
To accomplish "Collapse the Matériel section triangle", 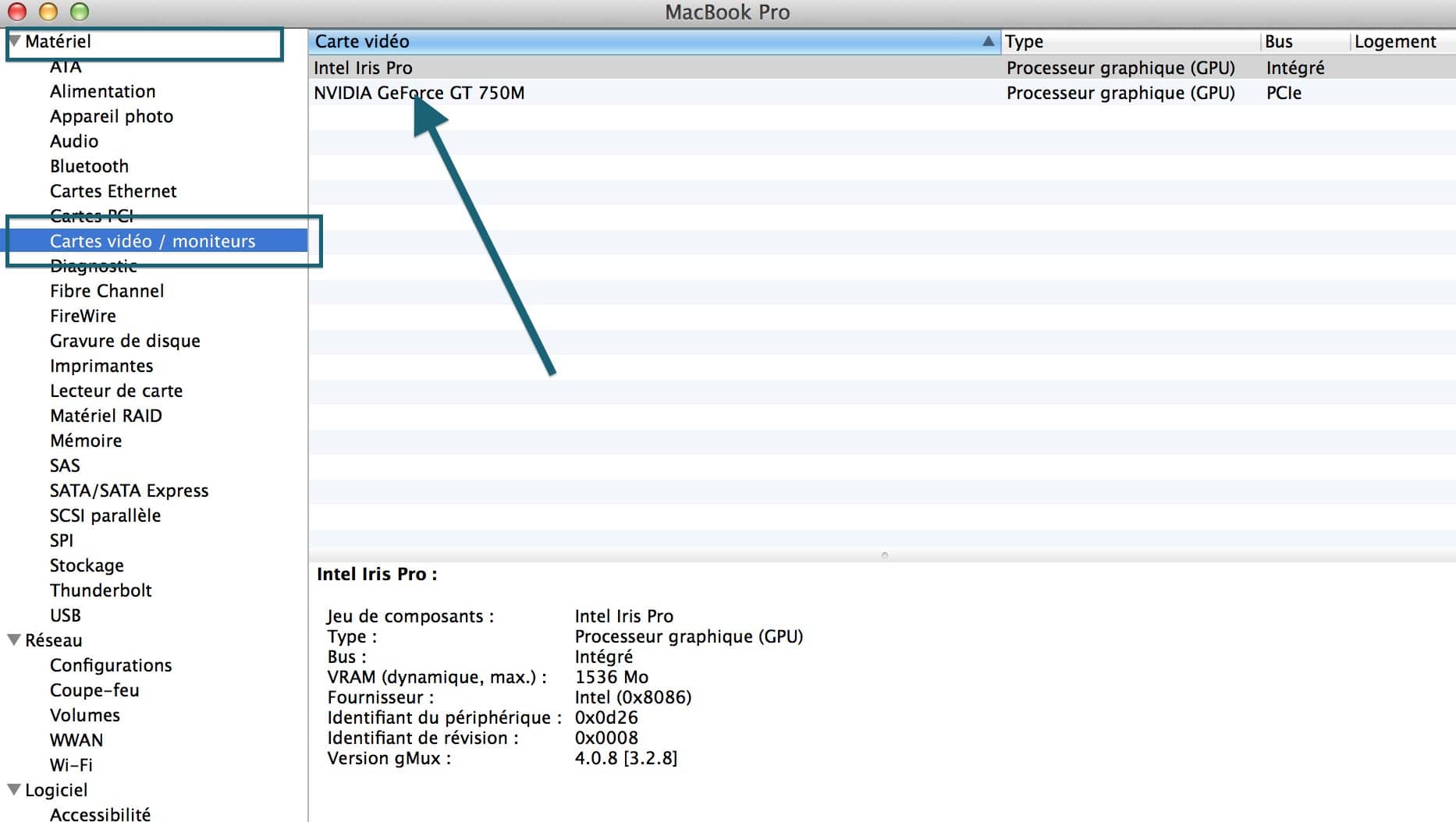I will [14, 41].
